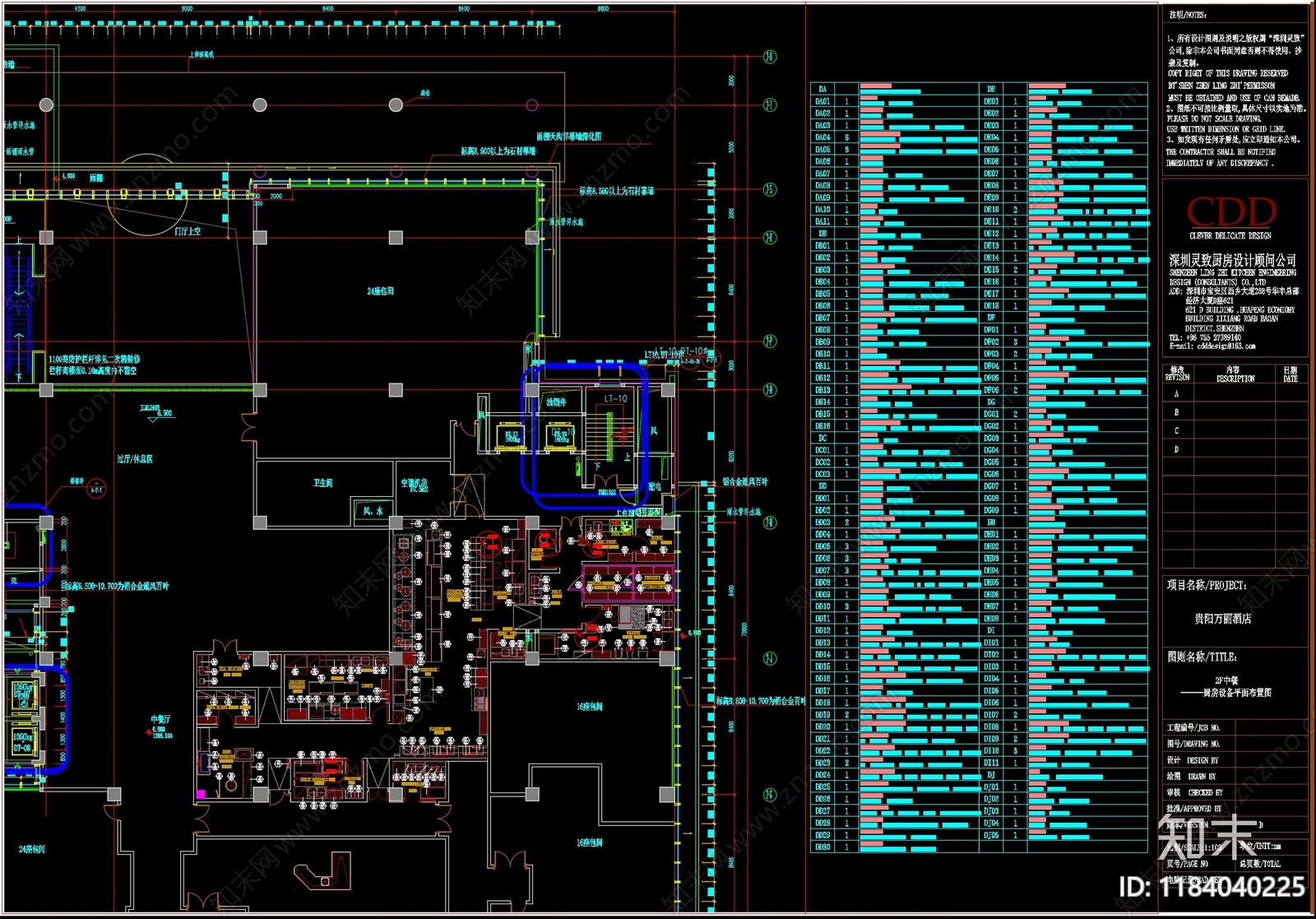Click 'DA01' row in equipment schedule
The image size is (1316, 919).
click(x=894, y=101)
